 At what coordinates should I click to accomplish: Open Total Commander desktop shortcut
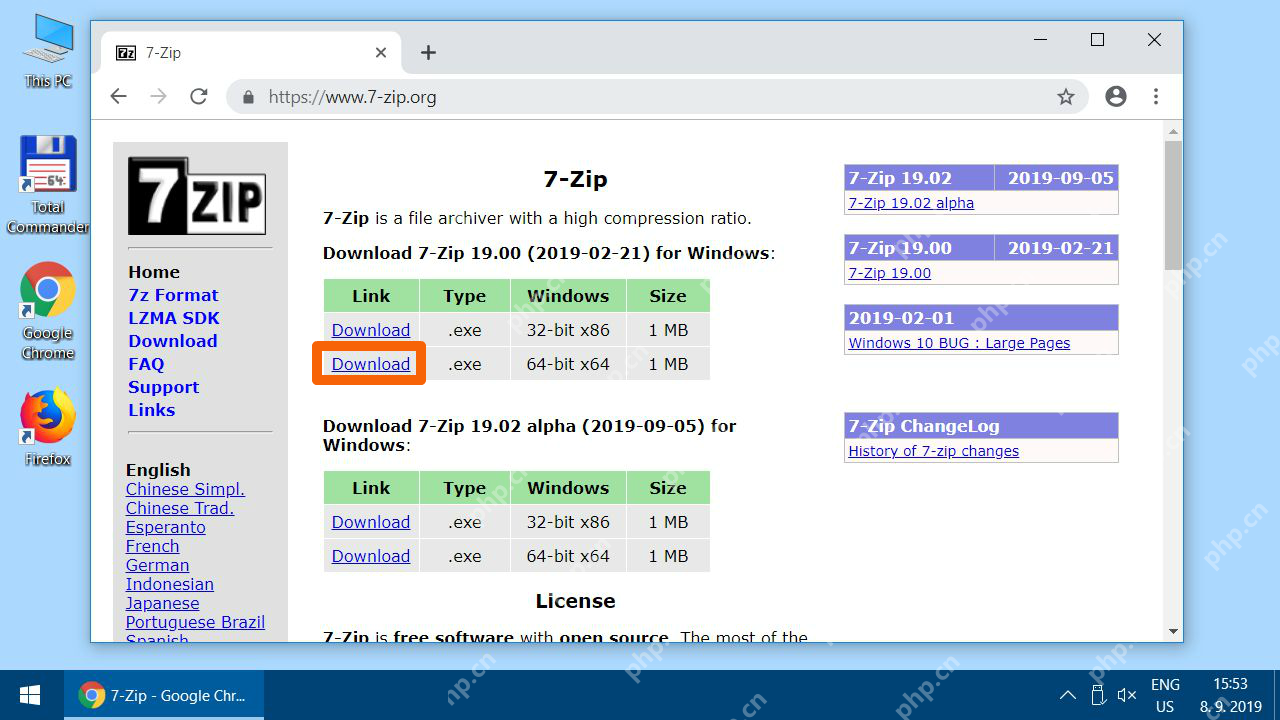(48, 185)
